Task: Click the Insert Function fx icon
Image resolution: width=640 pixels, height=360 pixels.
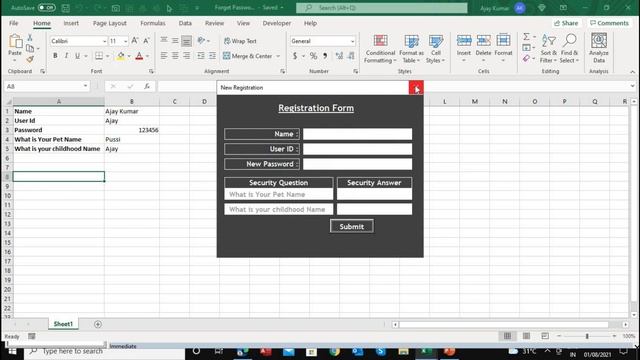Action: pos(147,86)
